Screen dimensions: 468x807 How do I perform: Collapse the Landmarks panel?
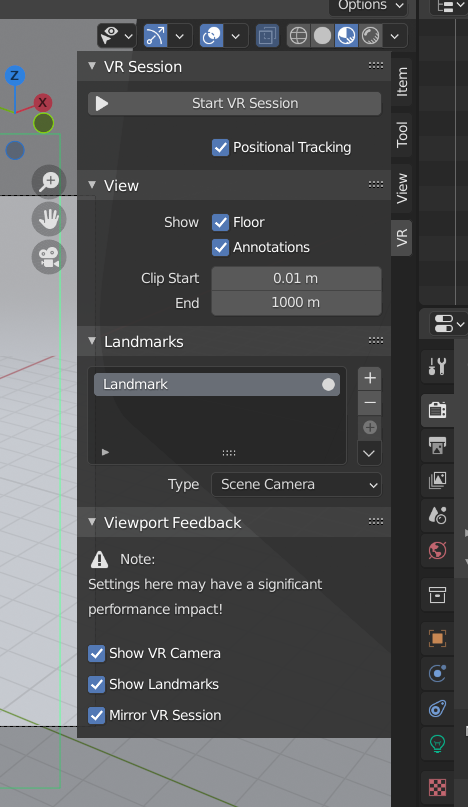[92, 341]
